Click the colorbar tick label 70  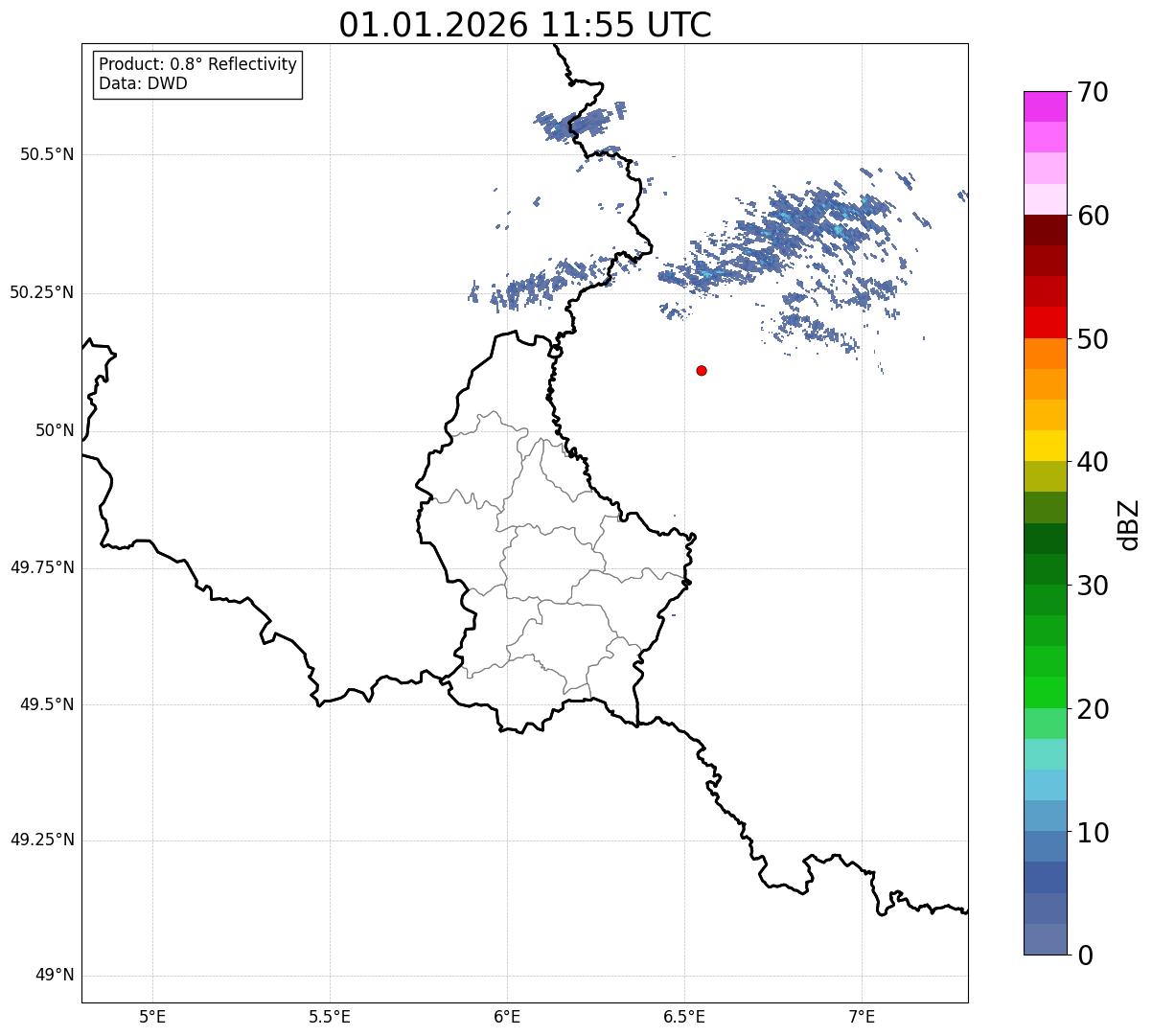click(1093, 92)
